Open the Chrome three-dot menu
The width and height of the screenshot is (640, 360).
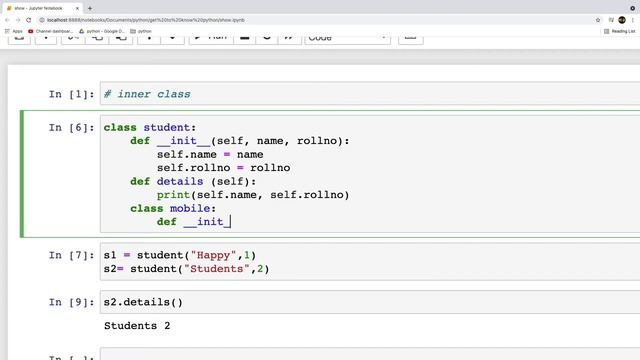pyautogui.click(x=633, y=20)
